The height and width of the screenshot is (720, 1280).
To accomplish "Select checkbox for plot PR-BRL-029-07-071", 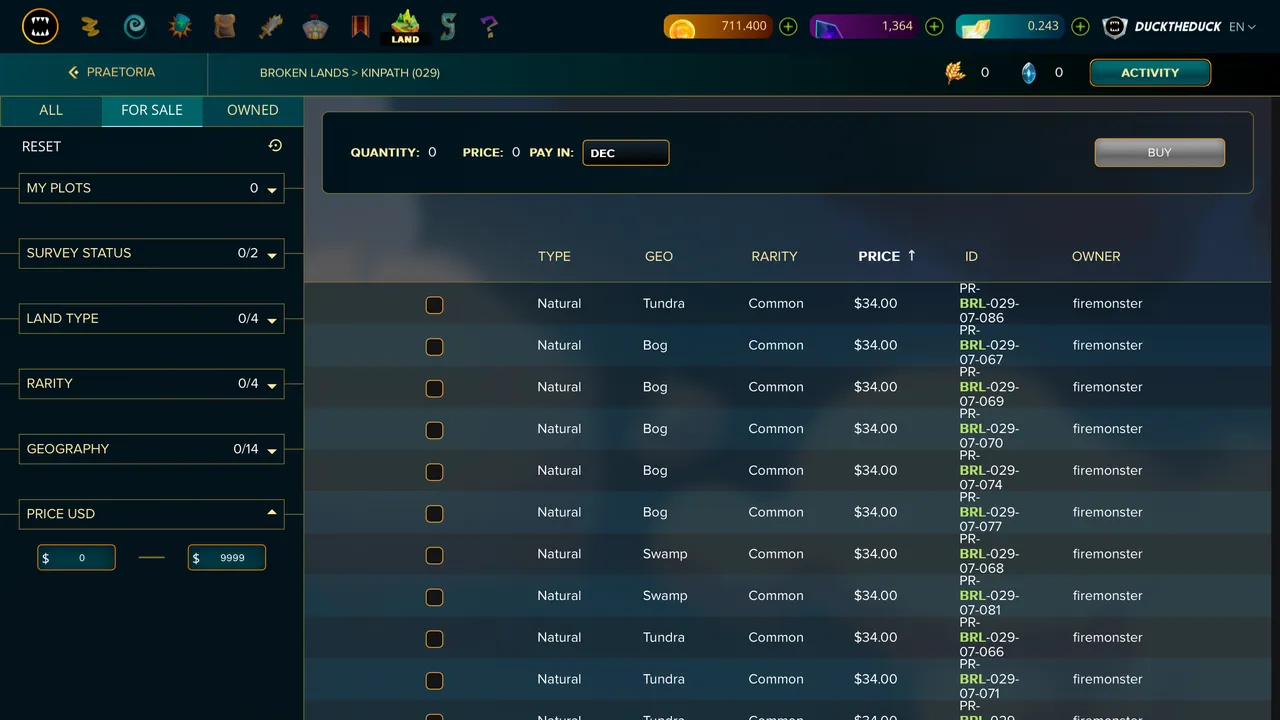I will tap(434, 680).
